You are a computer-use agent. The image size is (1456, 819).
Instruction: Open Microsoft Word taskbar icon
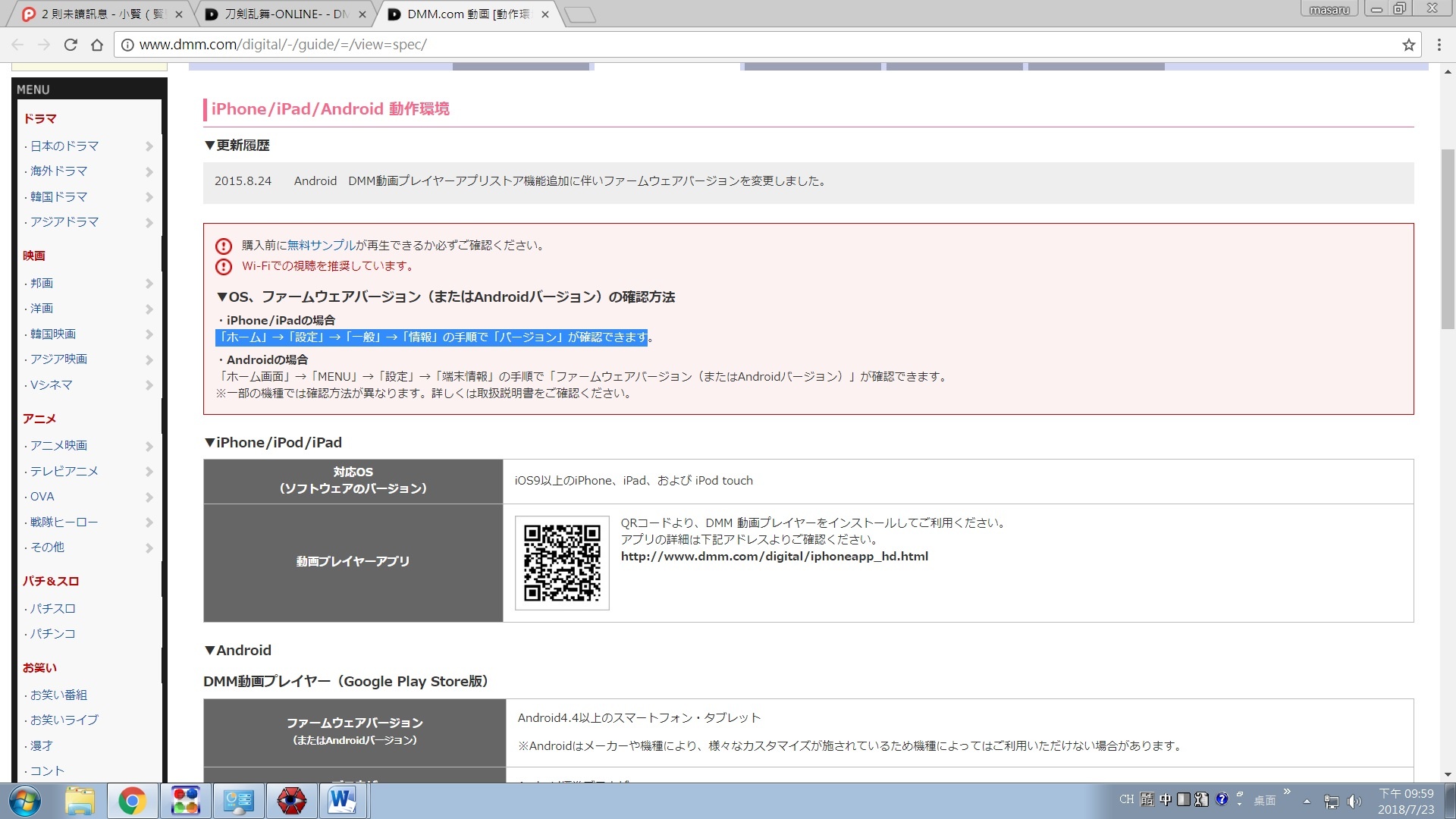click(x=343, y=801)
